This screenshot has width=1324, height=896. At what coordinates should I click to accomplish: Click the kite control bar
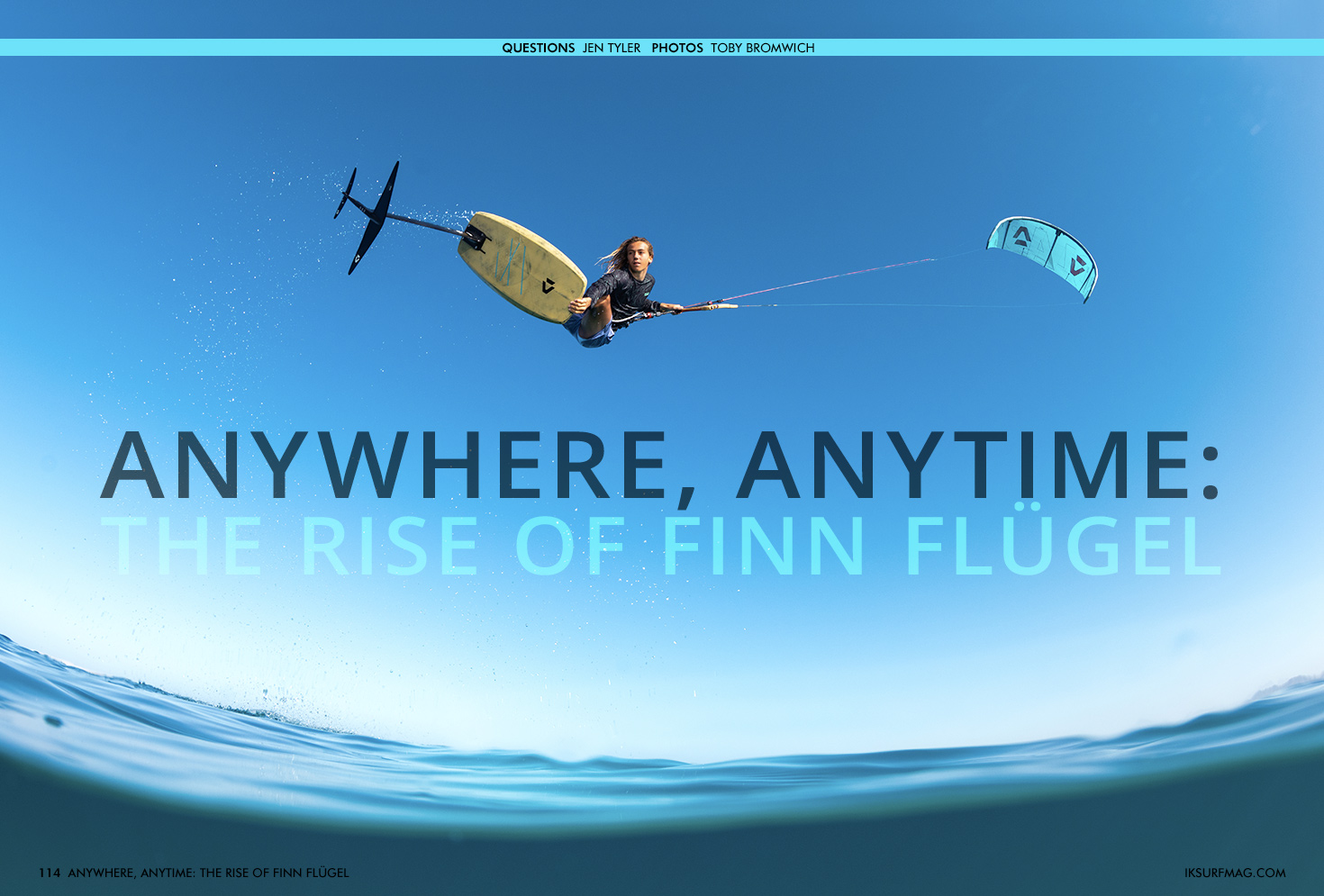tap(712, 306)
